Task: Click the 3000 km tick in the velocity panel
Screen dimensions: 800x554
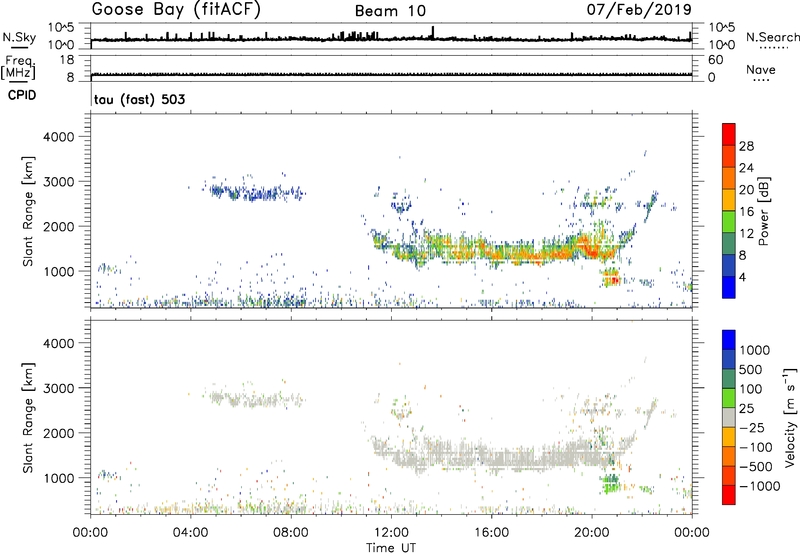Action: tap(59, 388)
